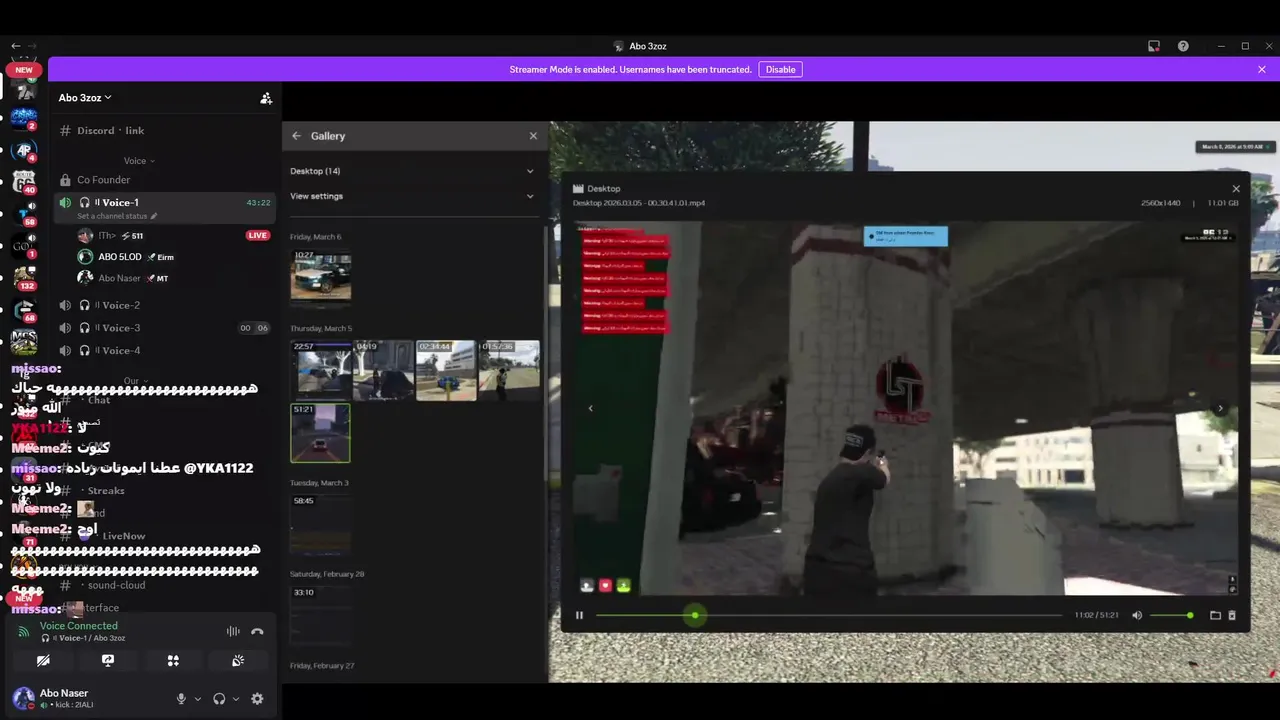
Task: Open the headphone output options arrow
Action: click(x=236, y=699)
